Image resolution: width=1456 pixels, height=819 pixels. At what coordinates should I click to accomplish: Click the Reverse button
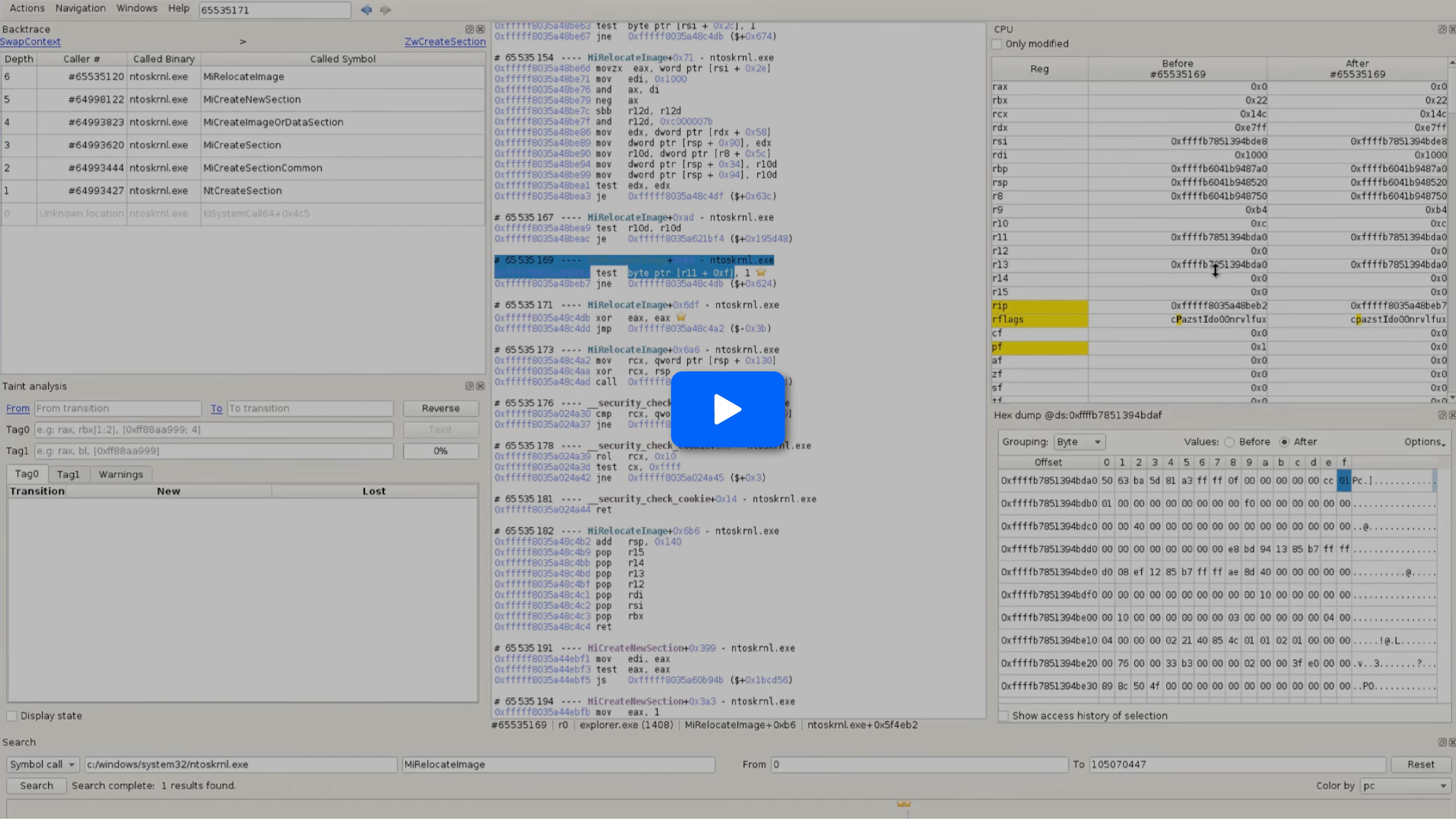[440, 408]
